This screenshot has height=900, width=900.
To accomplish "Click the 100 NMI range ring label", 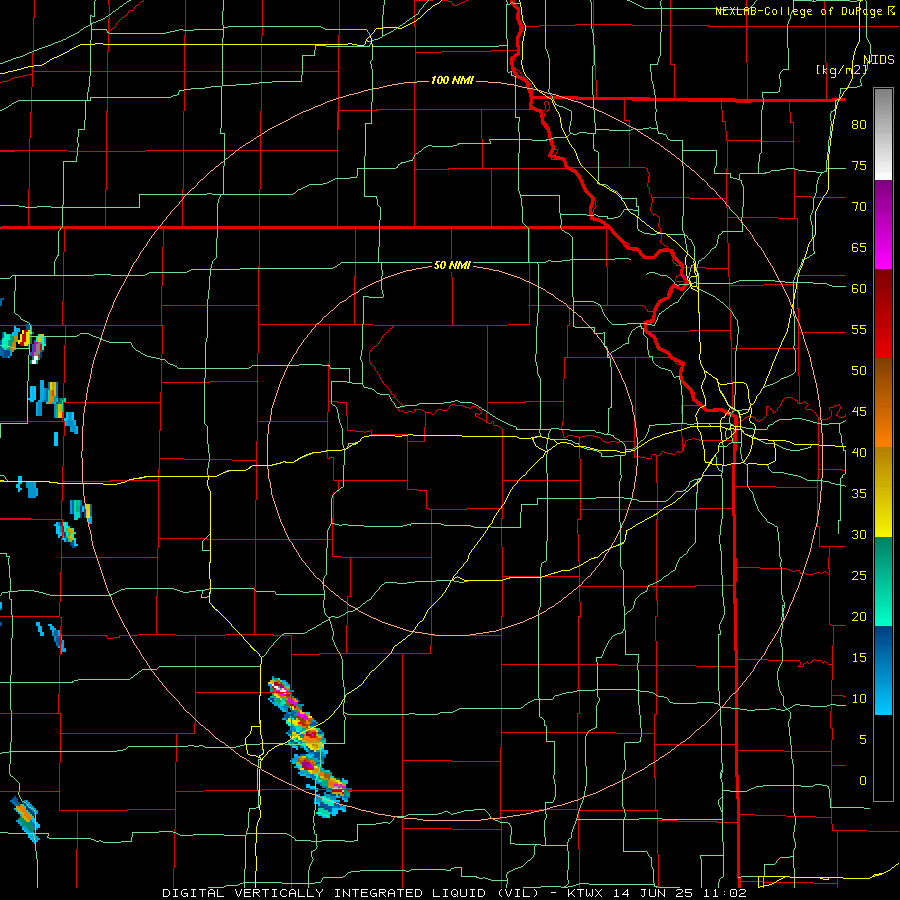I will (x=452, y=80).
